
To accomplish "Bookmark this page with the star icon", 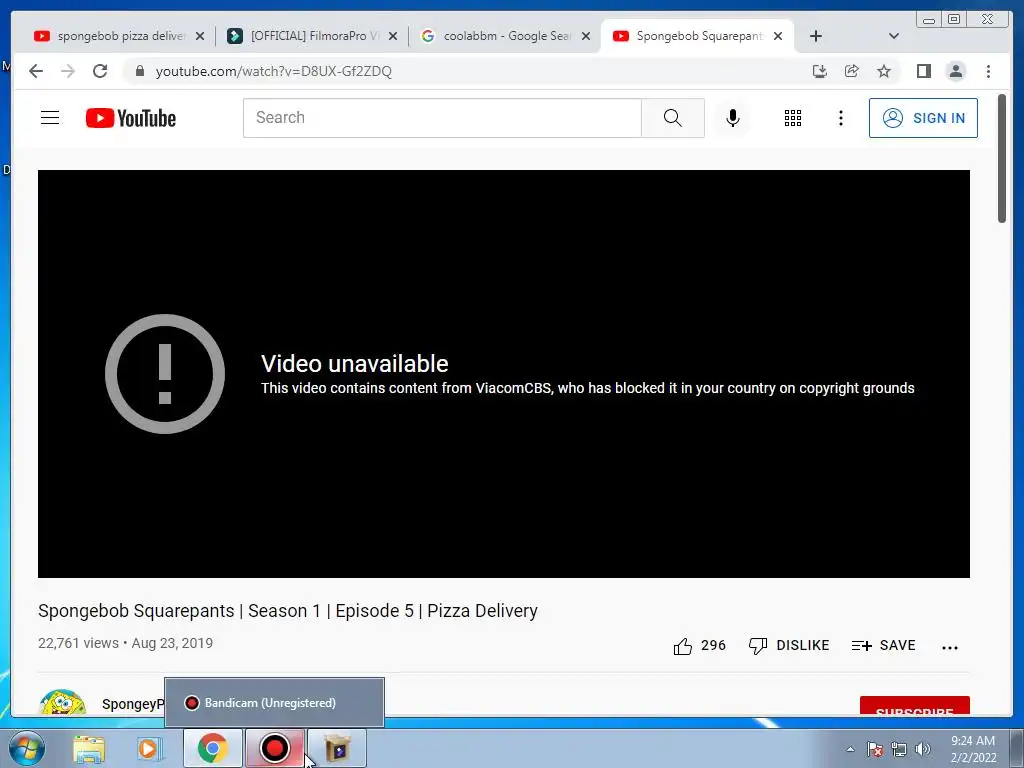I will [x=884, y=71].
